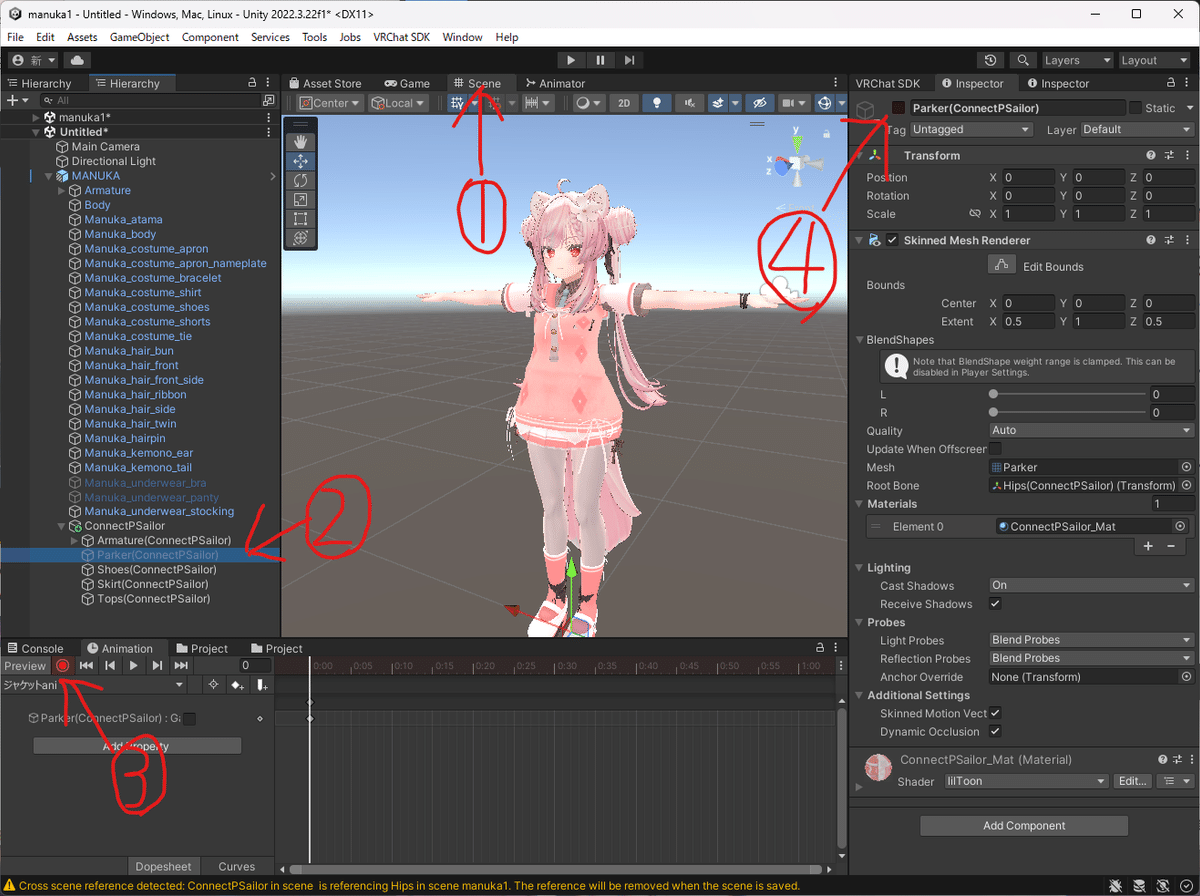Enable Update When Offscreen checkbox
This screenshot has width=1200, height=896.
pos(995,449)
